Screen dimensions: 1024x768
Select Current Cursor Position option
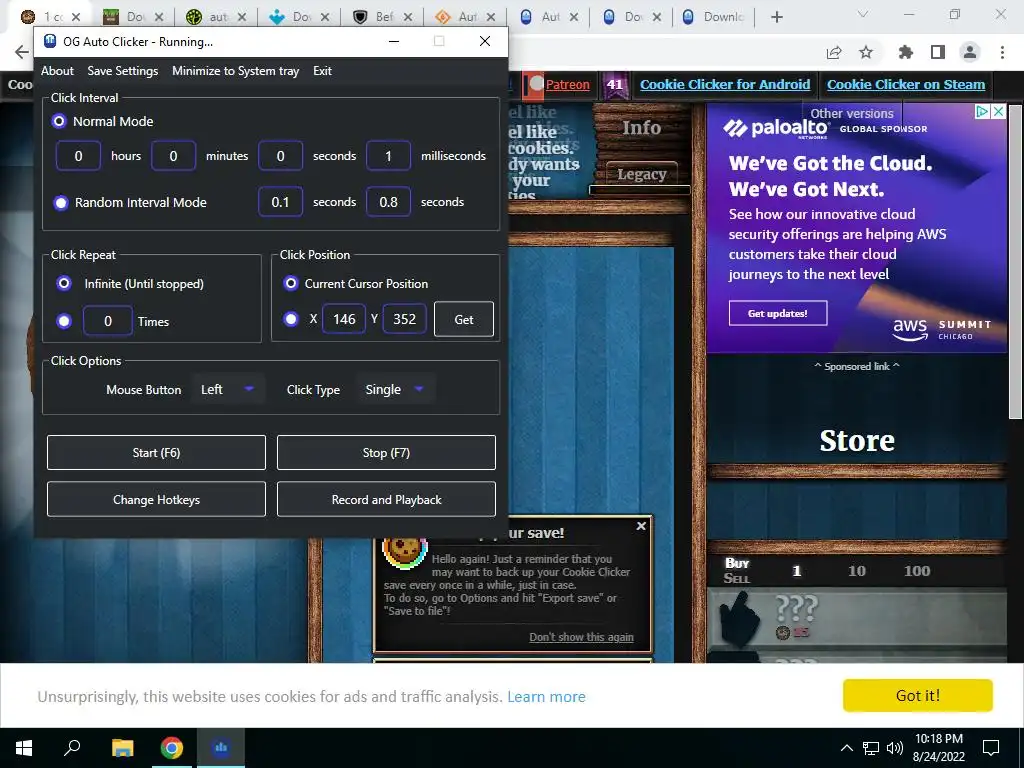pos(291,283)
